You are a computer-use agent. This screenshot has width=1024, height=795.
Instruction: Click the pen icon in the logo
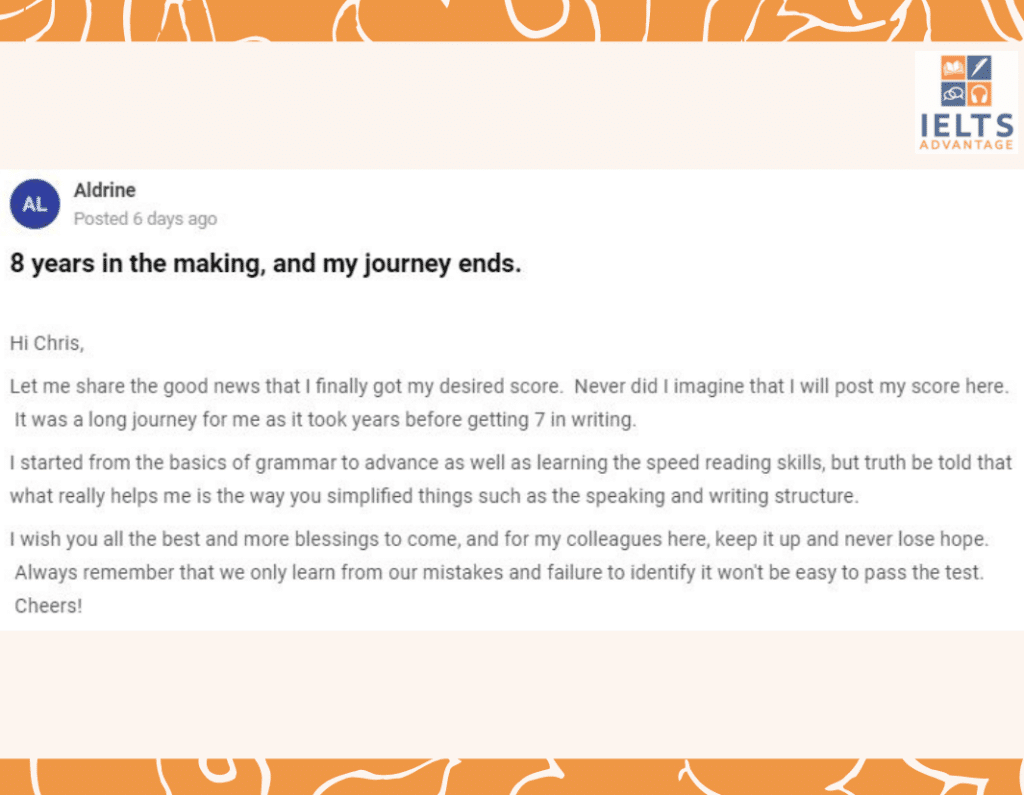pyautogui.click(x=978, y=68)
